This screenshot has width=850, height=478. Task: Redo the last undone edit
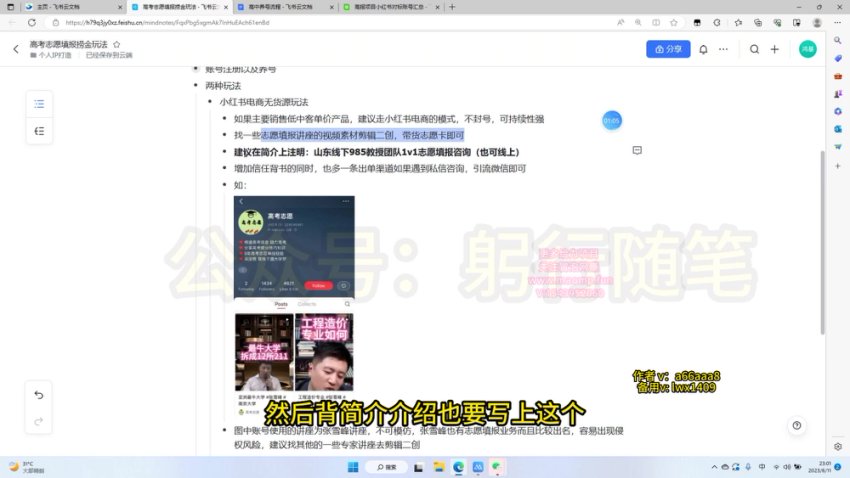click(39, 421)
